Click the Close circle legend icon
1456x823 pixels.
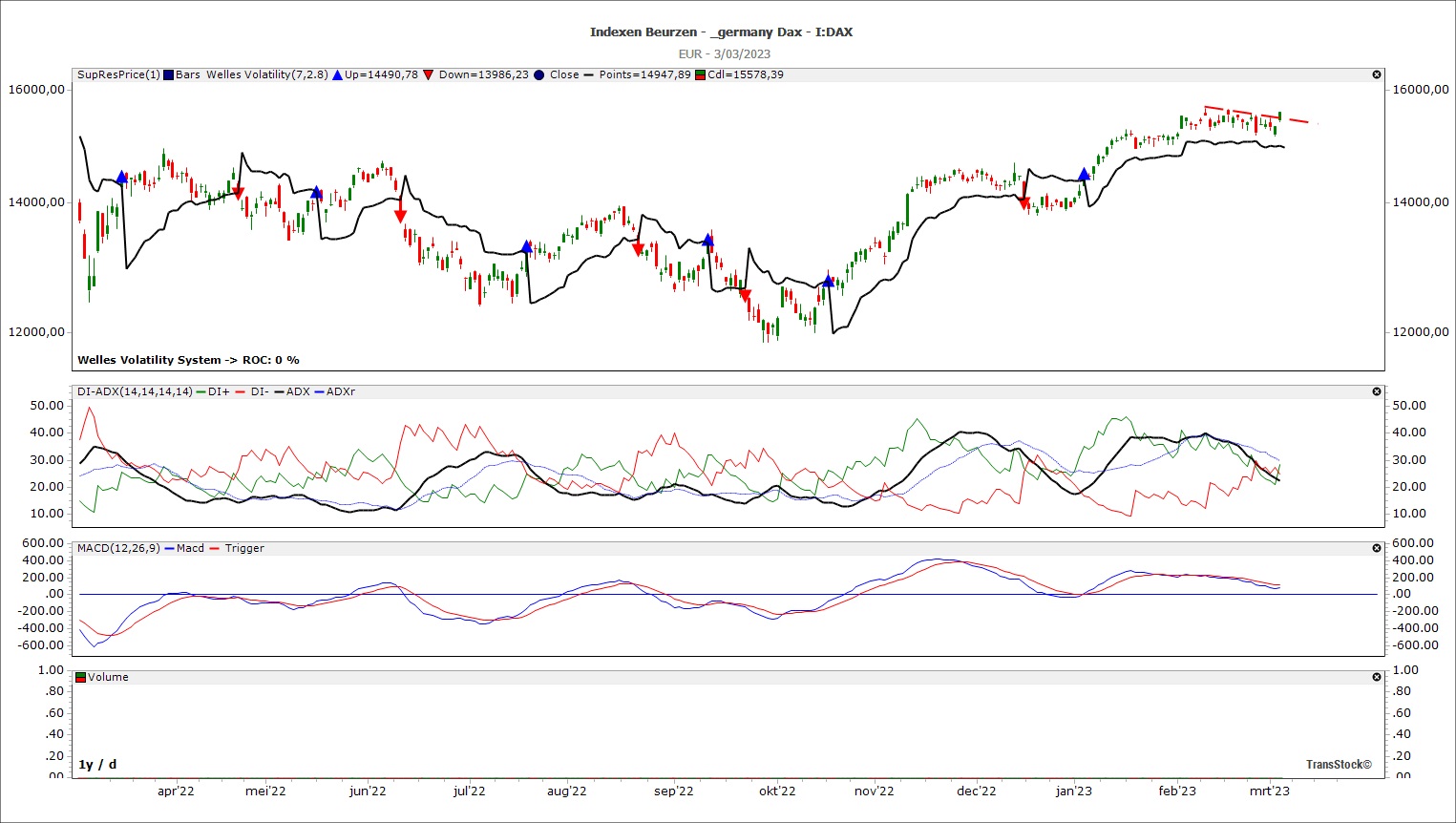point(539,74)
